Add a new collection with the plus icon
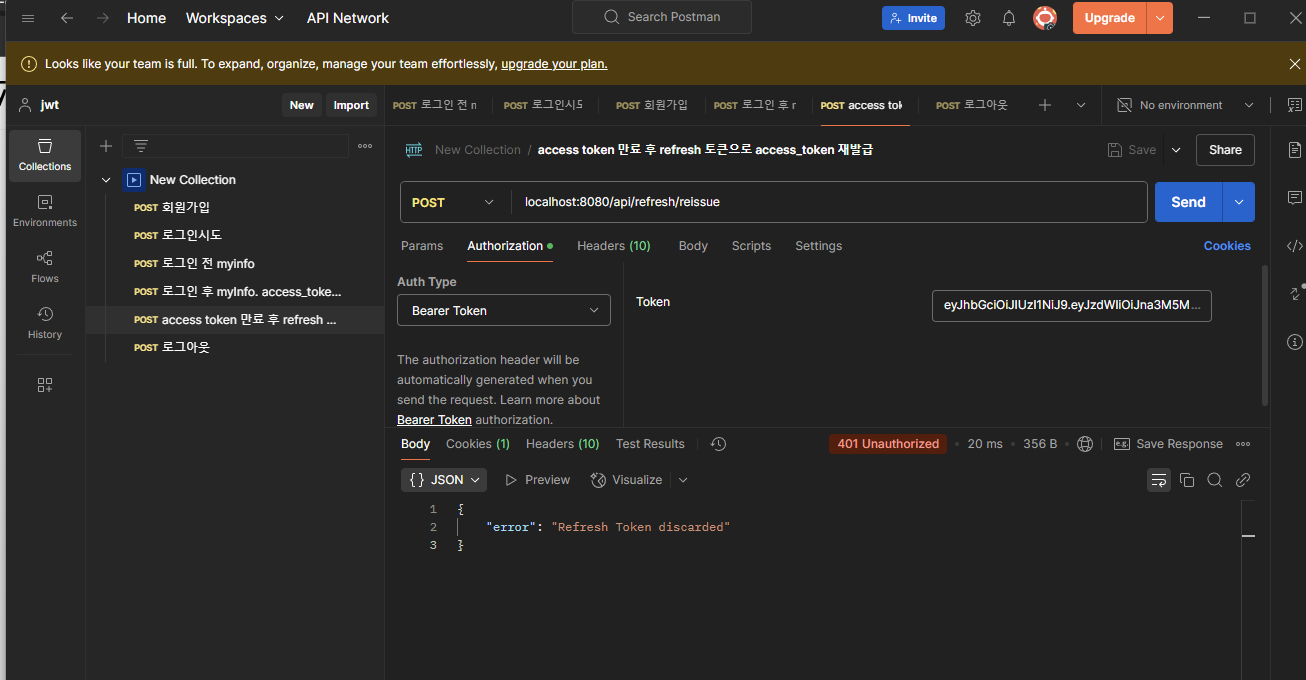This screenshot has height=680, width=1306. pos(105,146)
